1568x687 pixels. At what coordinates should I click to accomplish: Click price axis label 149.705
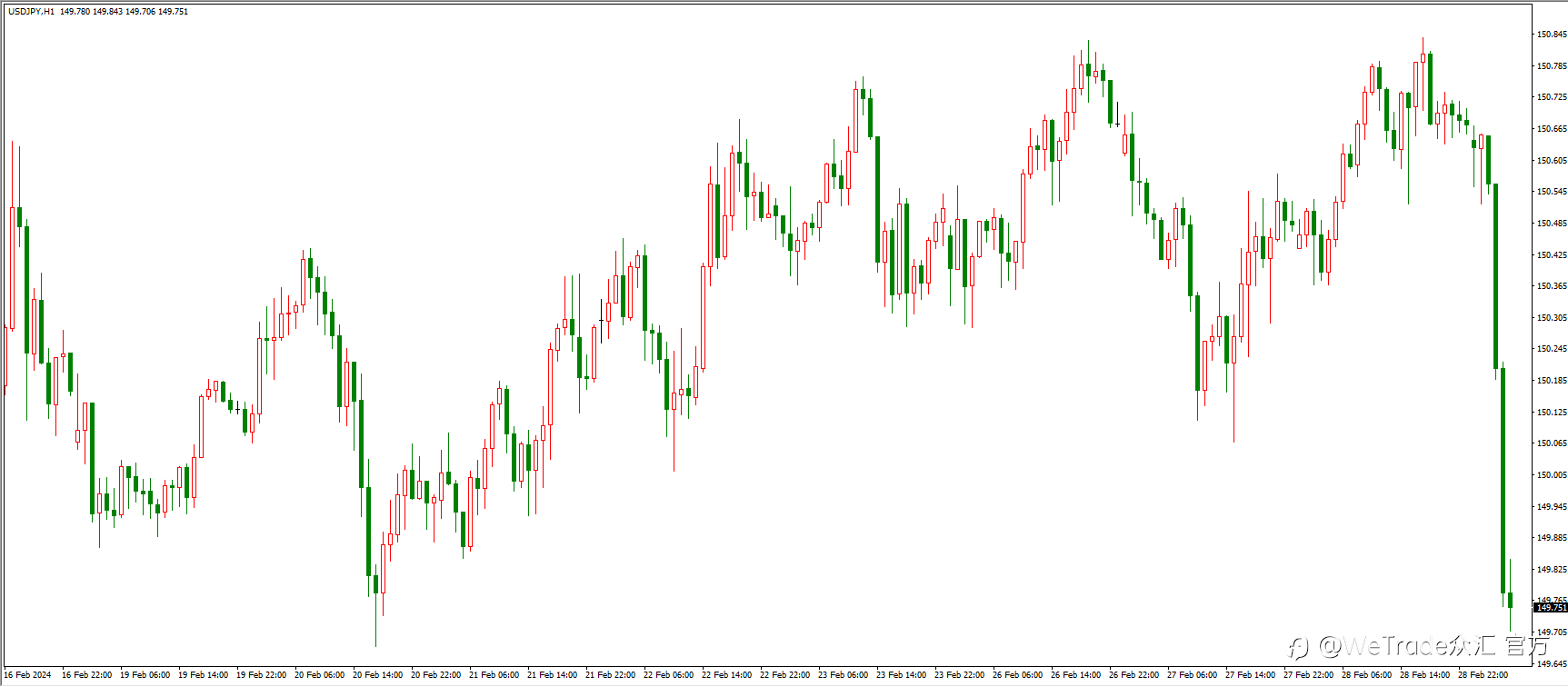pyautogui.click(x=1552, y=632)
